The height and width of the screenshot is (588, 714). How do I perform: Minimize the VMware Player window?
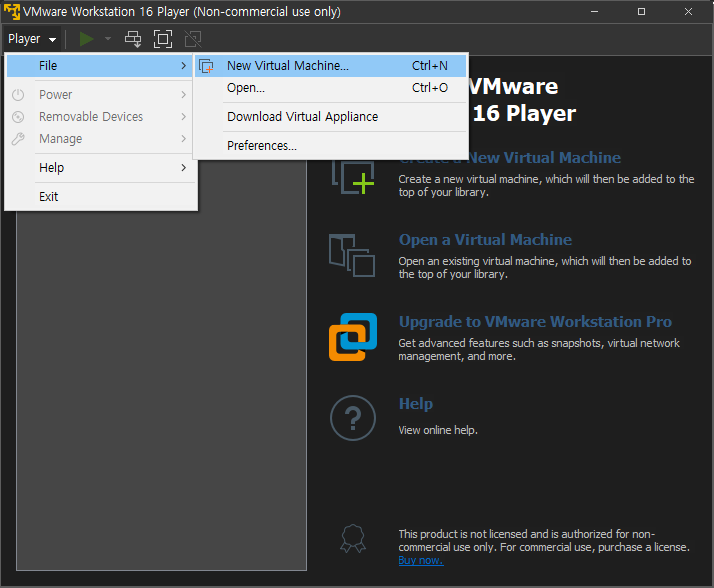point(594,11)
